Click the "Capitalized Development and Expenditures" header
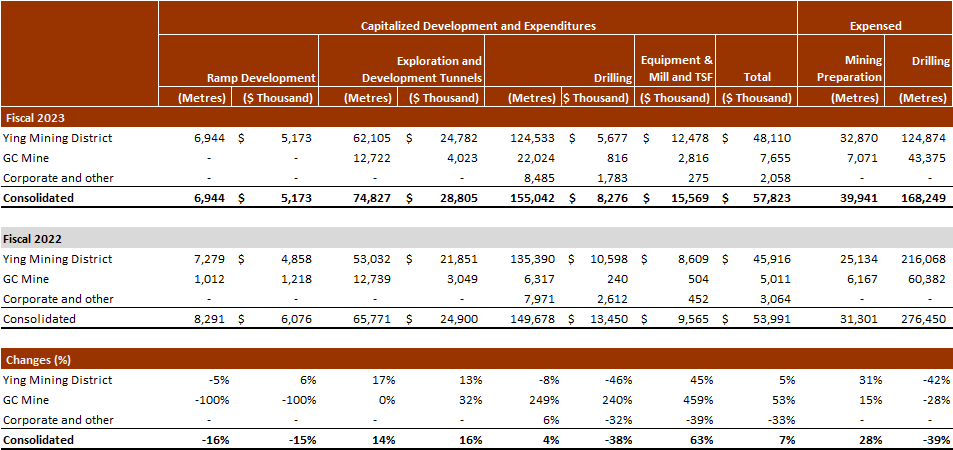This screenshot has width=953, height=450. pyautogui.click(x=478, y=26)
